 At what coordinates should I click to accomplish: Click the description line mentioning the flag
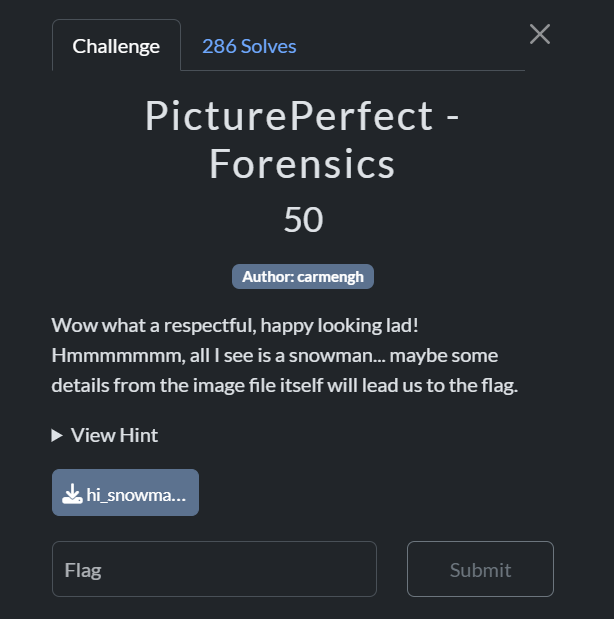coord(284,385)
